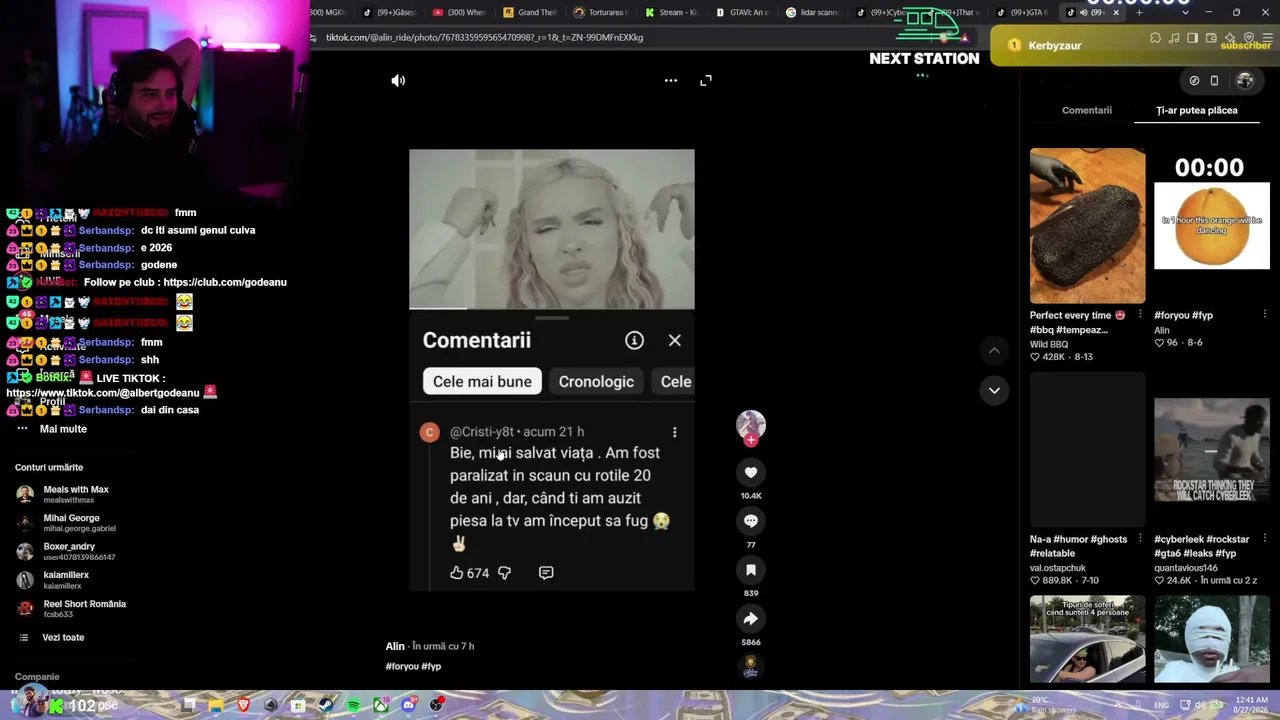Image resolution: width=1280 pixels, height=720 pixels.
Task: Like the video with the heart
Action: (x=751, y=473)
